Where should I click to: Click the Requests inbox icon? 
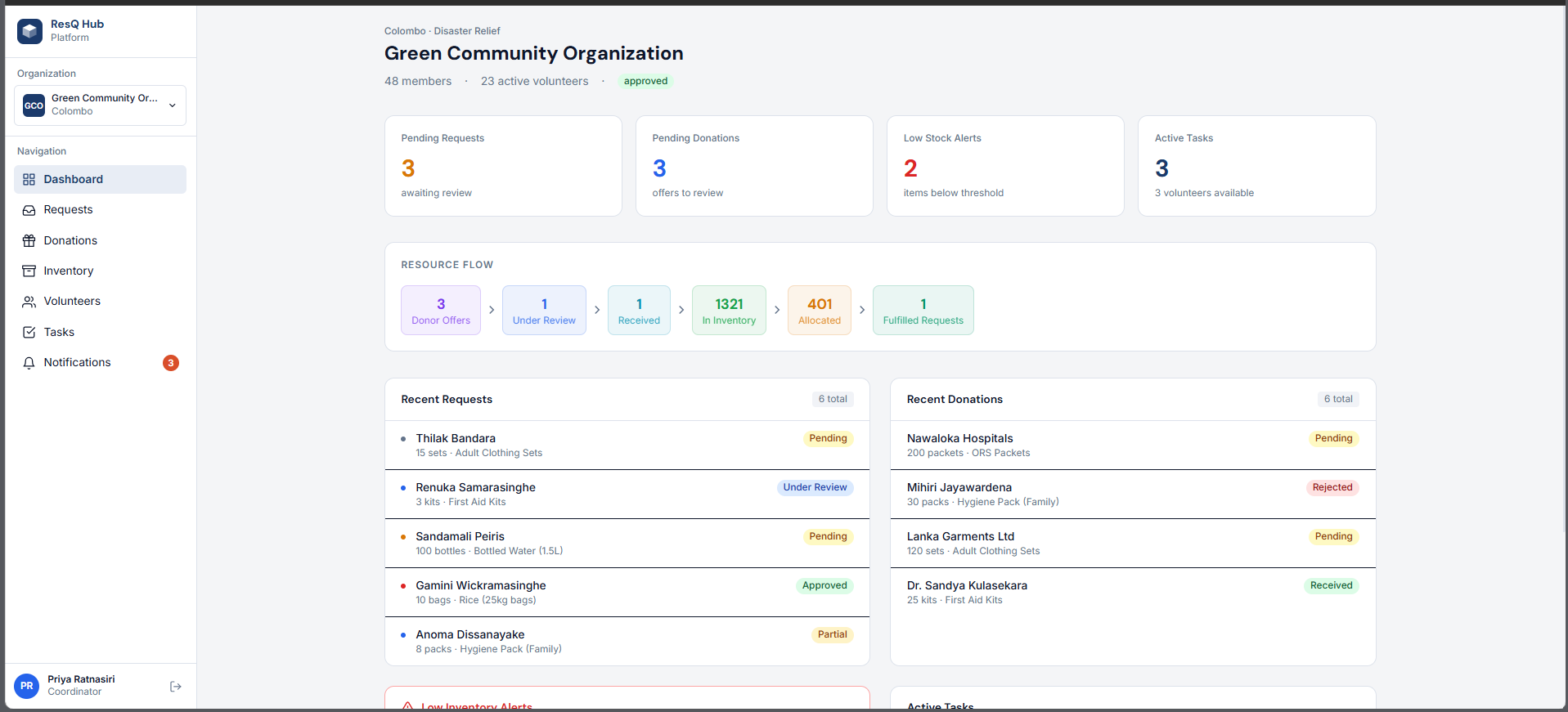point(29,210)
